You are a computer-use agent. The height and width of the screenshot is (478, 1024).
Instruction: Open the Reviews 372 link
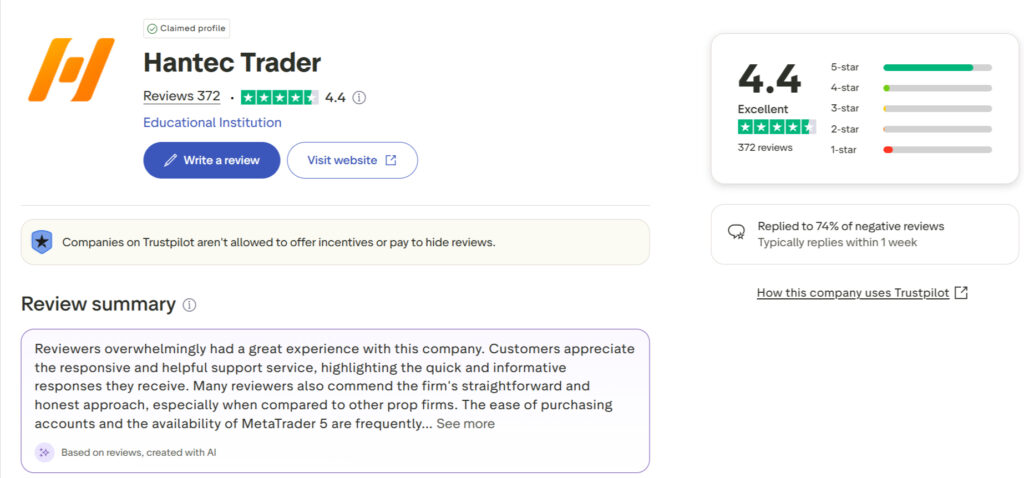tap(181, 96)
